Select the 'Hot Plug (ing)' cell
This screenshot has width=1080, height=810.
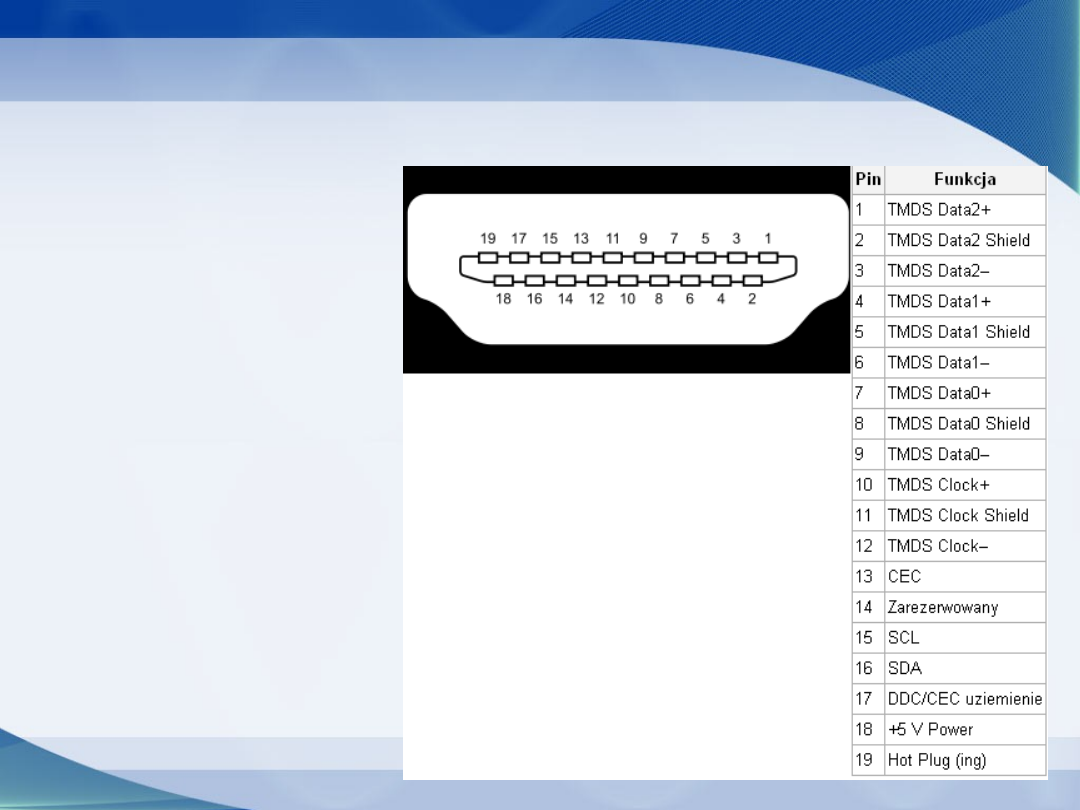936,760
